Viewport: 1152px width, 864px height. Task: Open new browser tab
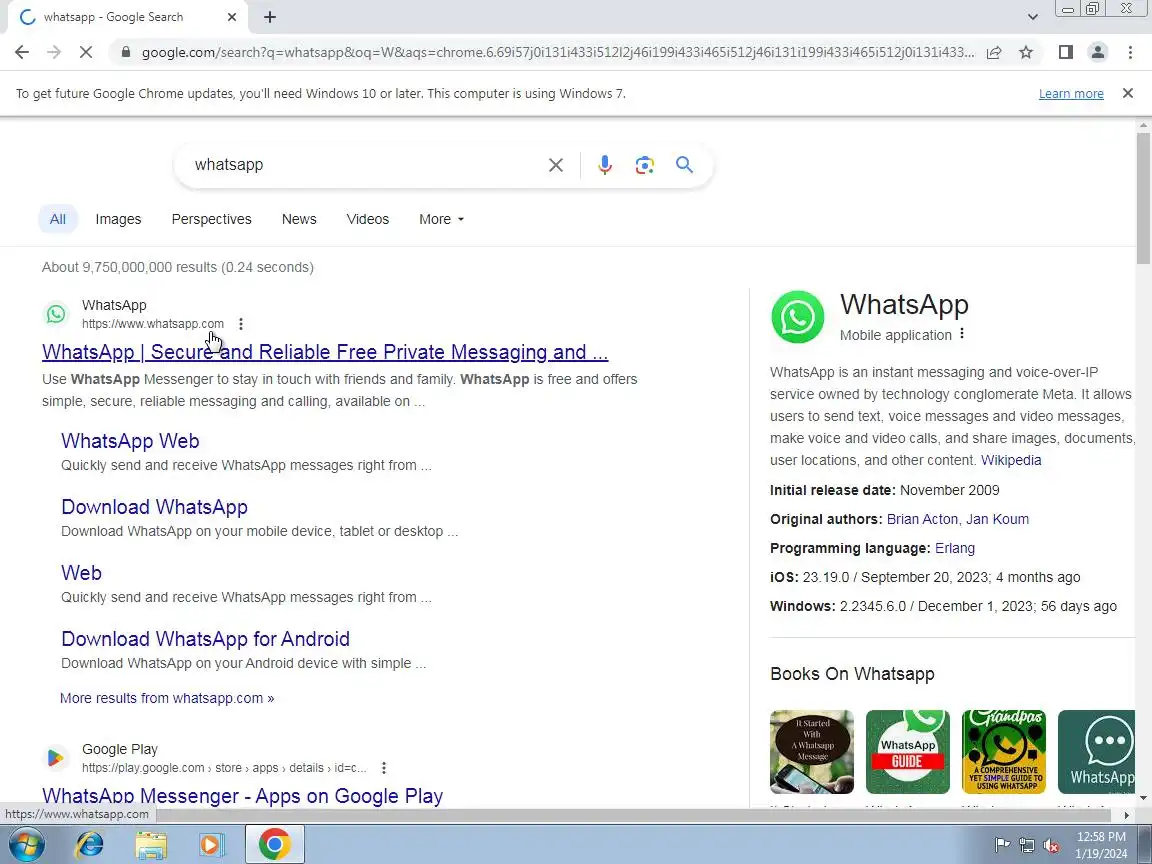[270, 17]
